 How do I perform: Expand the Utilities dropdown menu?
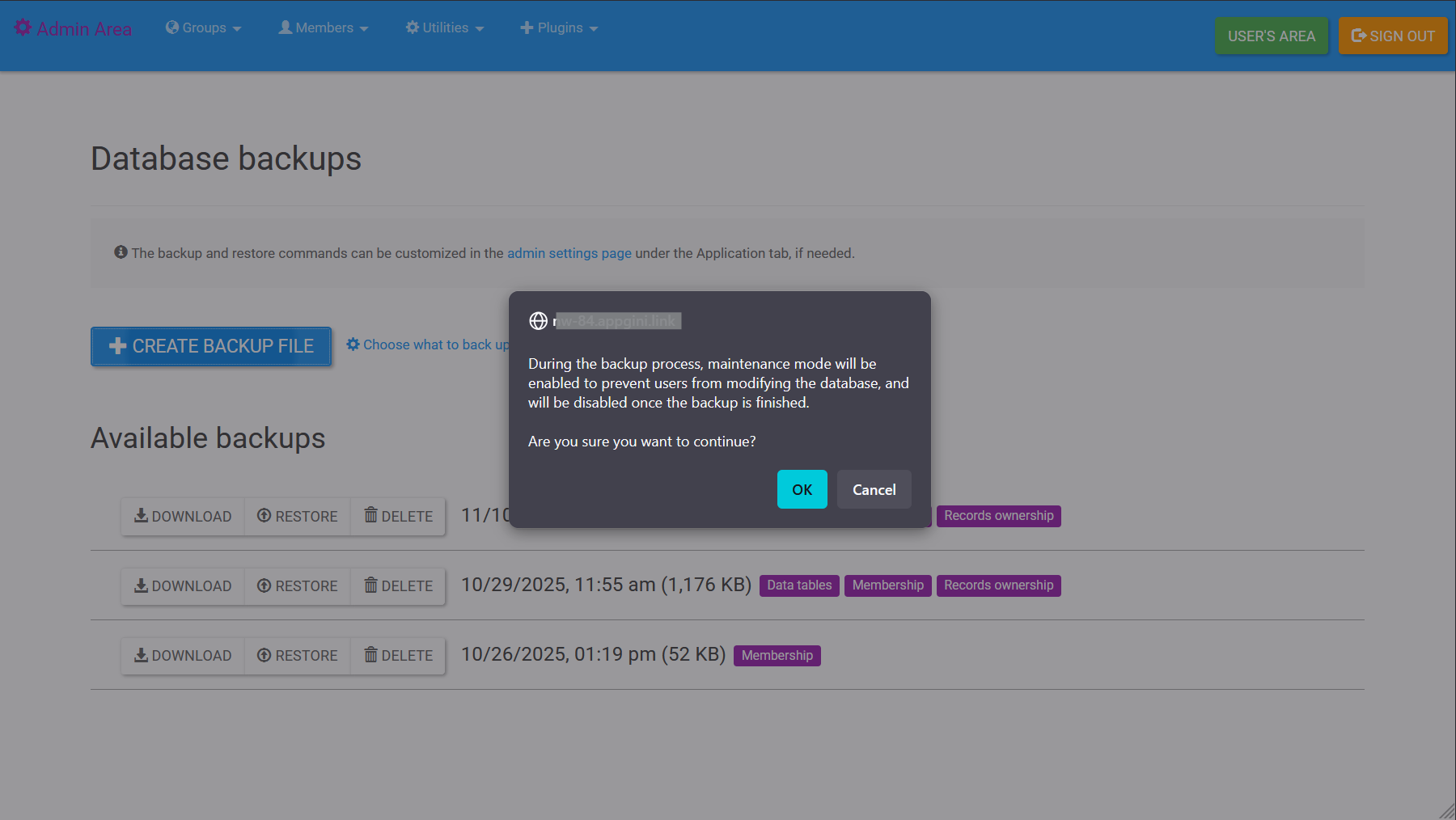click(x=444, y=27)
